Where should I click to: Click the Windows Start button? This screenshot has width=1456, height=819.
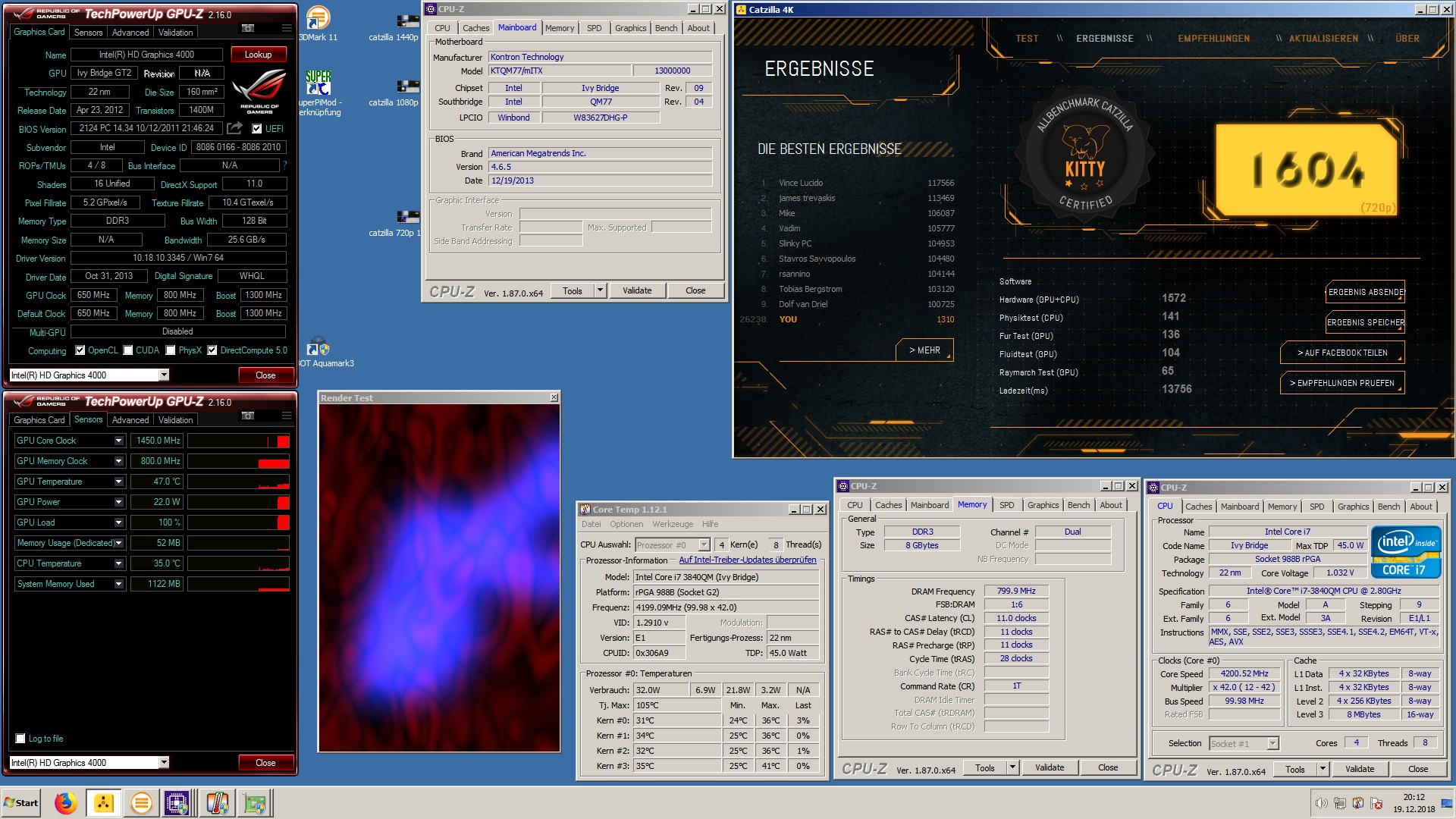pos(22,803)
